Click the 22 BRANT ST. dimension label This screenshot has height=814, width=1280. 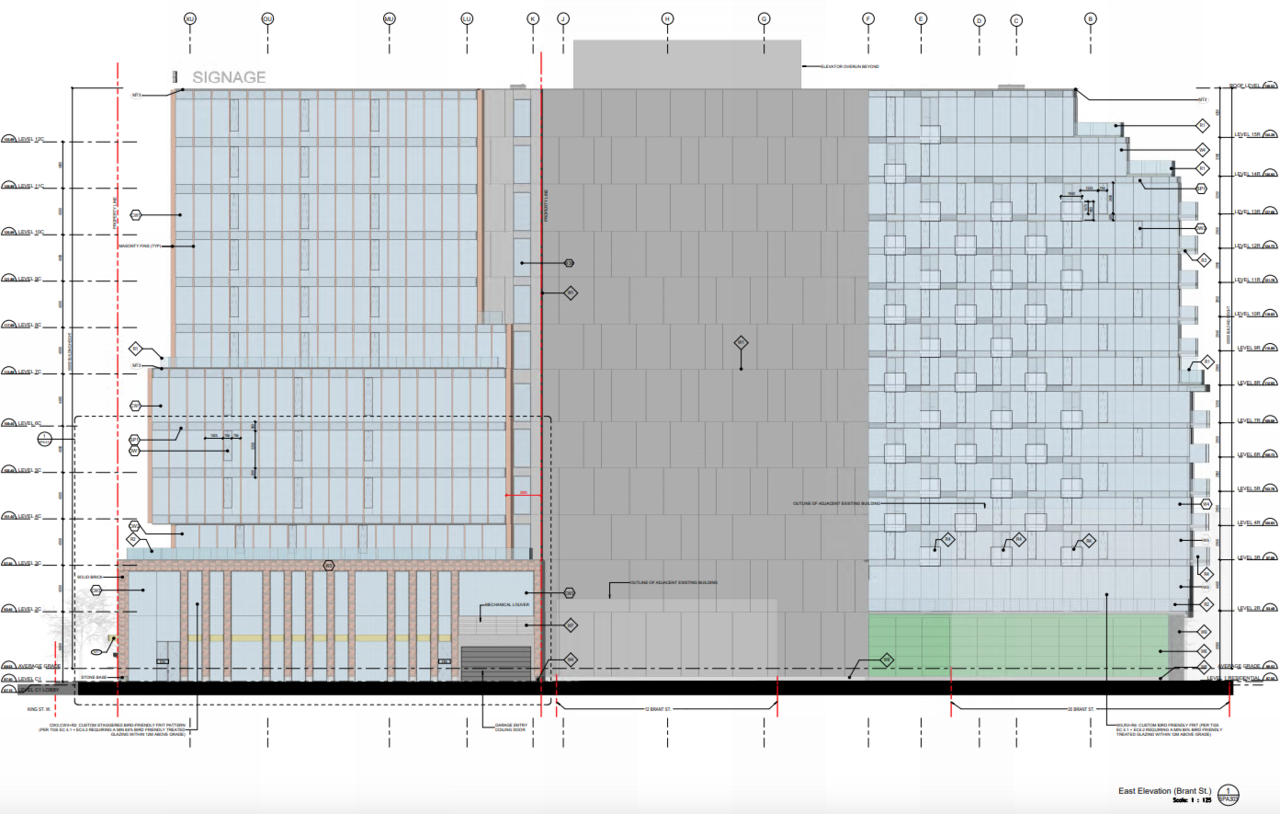click(x=1082, y=708)
